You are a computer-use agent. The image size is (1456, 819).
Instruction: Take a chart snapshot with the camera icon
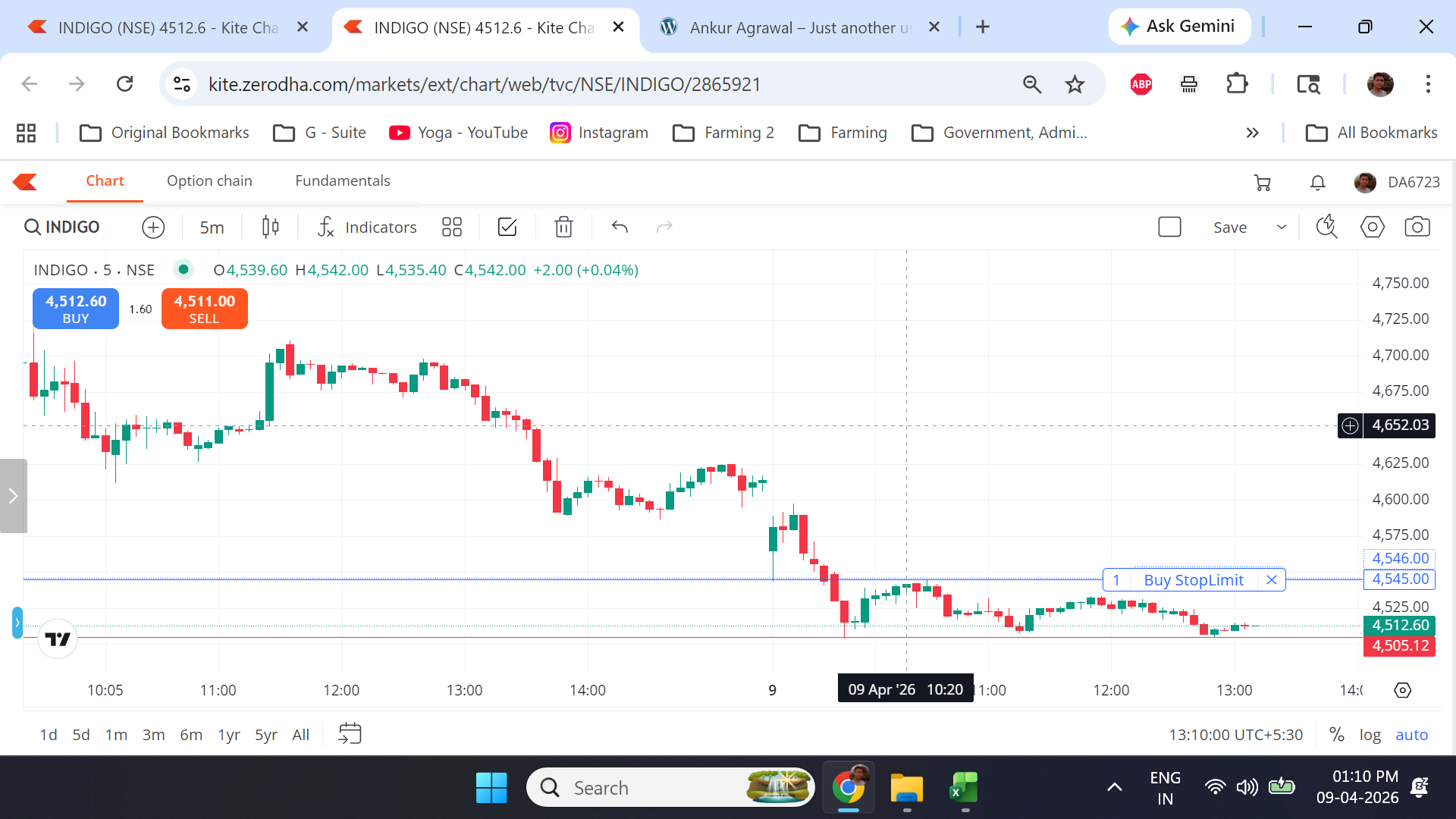[x=1417, y=227]
